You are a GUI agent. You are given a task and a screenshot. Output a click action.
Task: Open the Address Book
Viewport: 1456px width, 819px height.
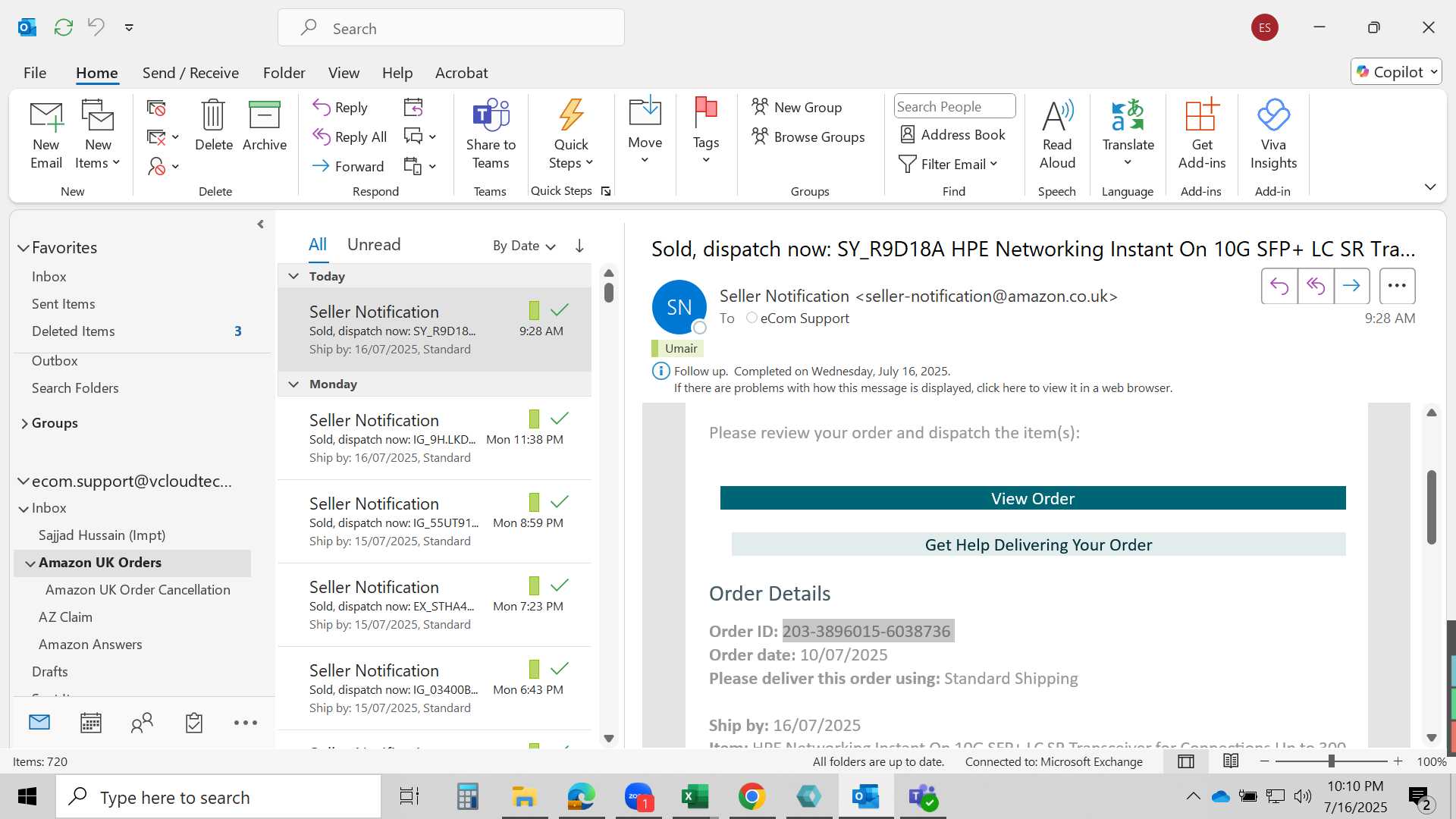pyautogui.click(x=952, y=134)
